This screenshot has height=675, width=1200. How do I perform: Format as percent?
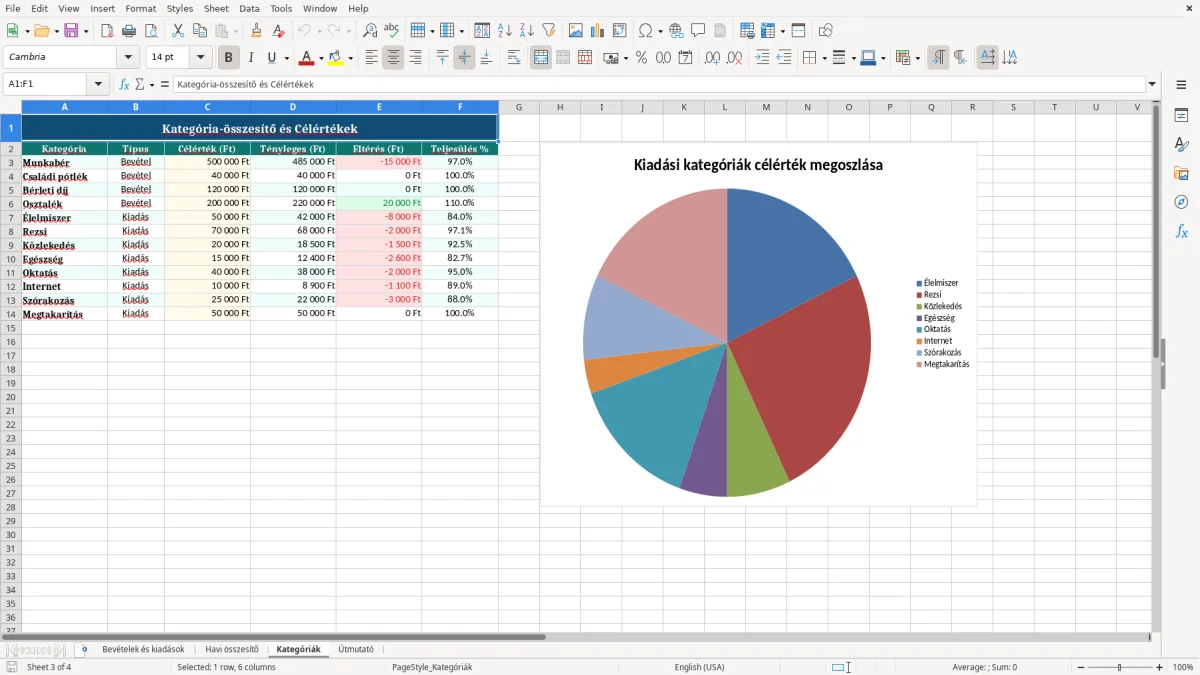[x=641, y=58]
